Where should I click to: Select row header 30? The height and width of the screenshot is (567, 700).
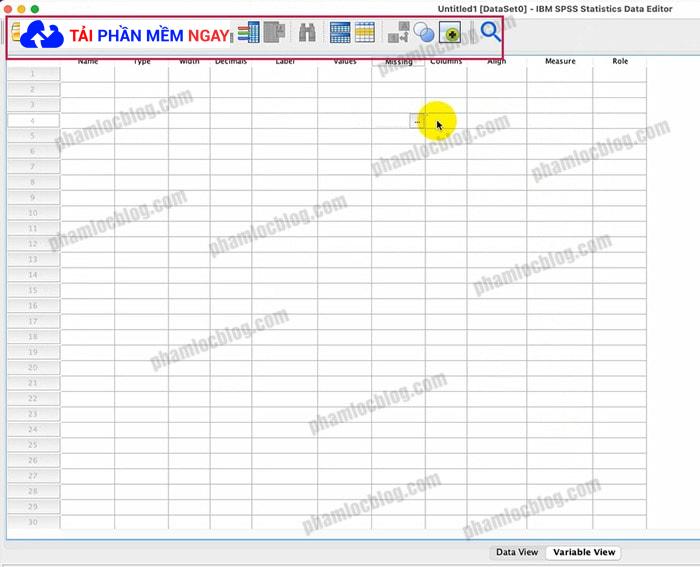[x=33, y=522]
